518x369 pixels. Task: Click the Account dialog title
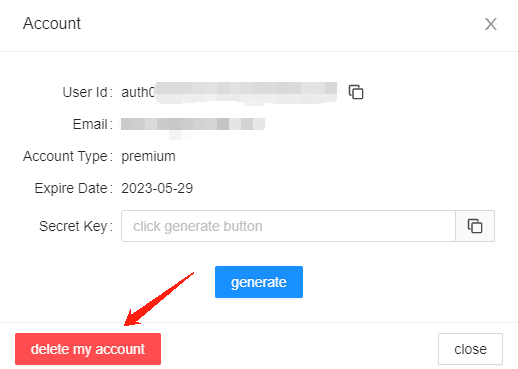52,24
